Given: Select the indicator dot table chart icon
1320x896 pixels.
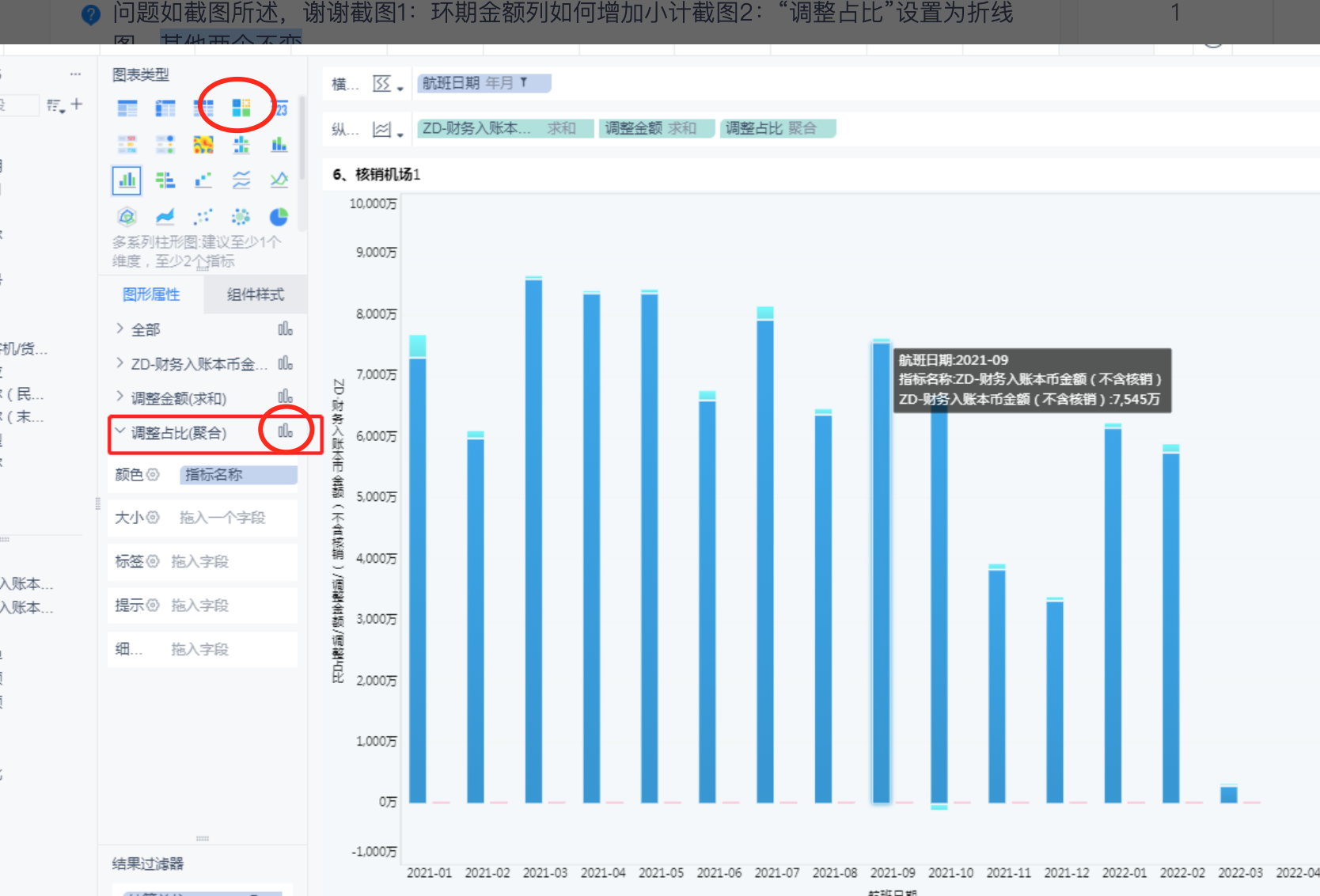Looking at the screenshot, I should click(x=165, y=144).
